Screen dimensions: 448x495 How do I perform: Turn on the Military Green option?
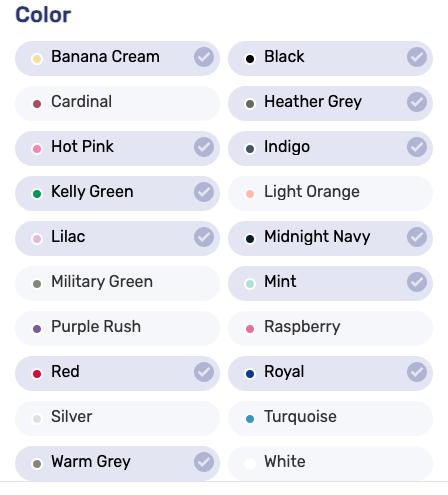(x=117, y=283)
